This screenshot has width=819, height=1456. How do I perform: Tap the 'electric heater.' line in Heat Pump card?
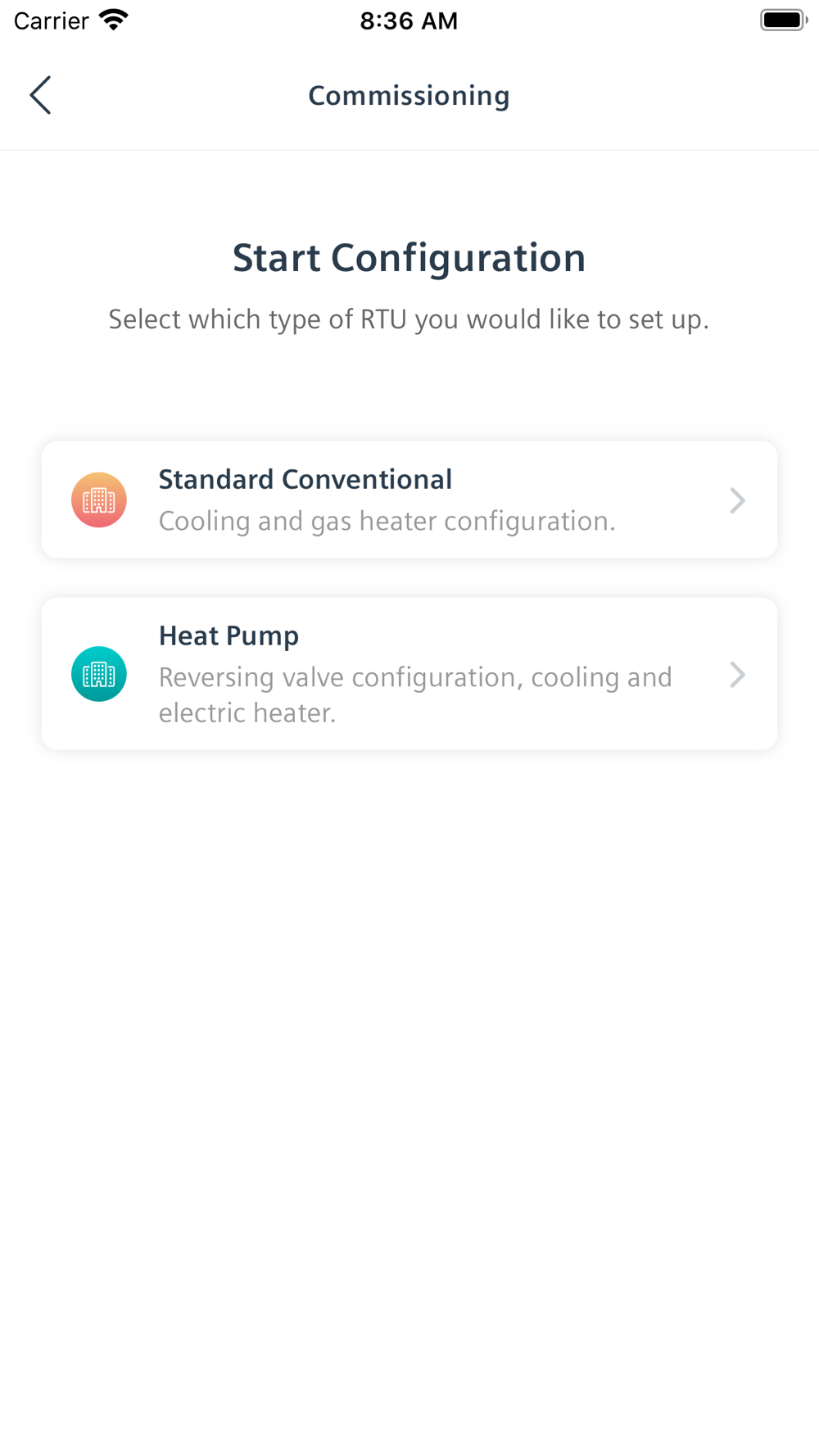[247, 712]
